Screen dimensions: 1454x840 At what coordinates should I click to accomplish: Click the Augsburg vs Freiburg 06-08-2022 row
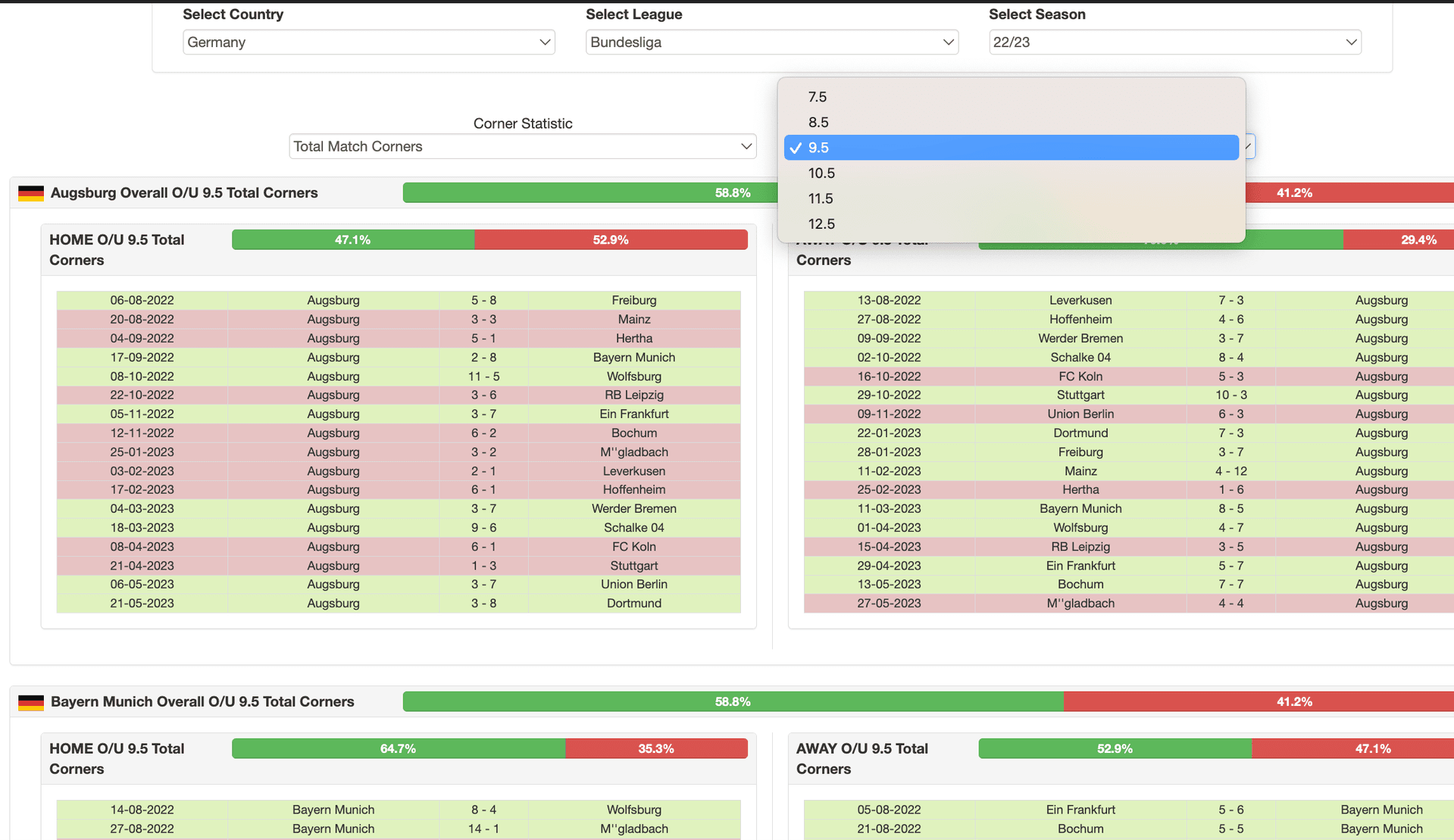[x=399, y=301]
